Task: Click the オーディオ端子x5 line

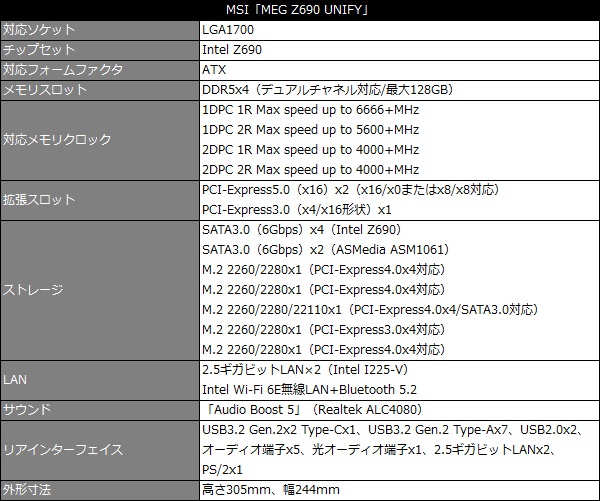Action: tap(379, 450)
